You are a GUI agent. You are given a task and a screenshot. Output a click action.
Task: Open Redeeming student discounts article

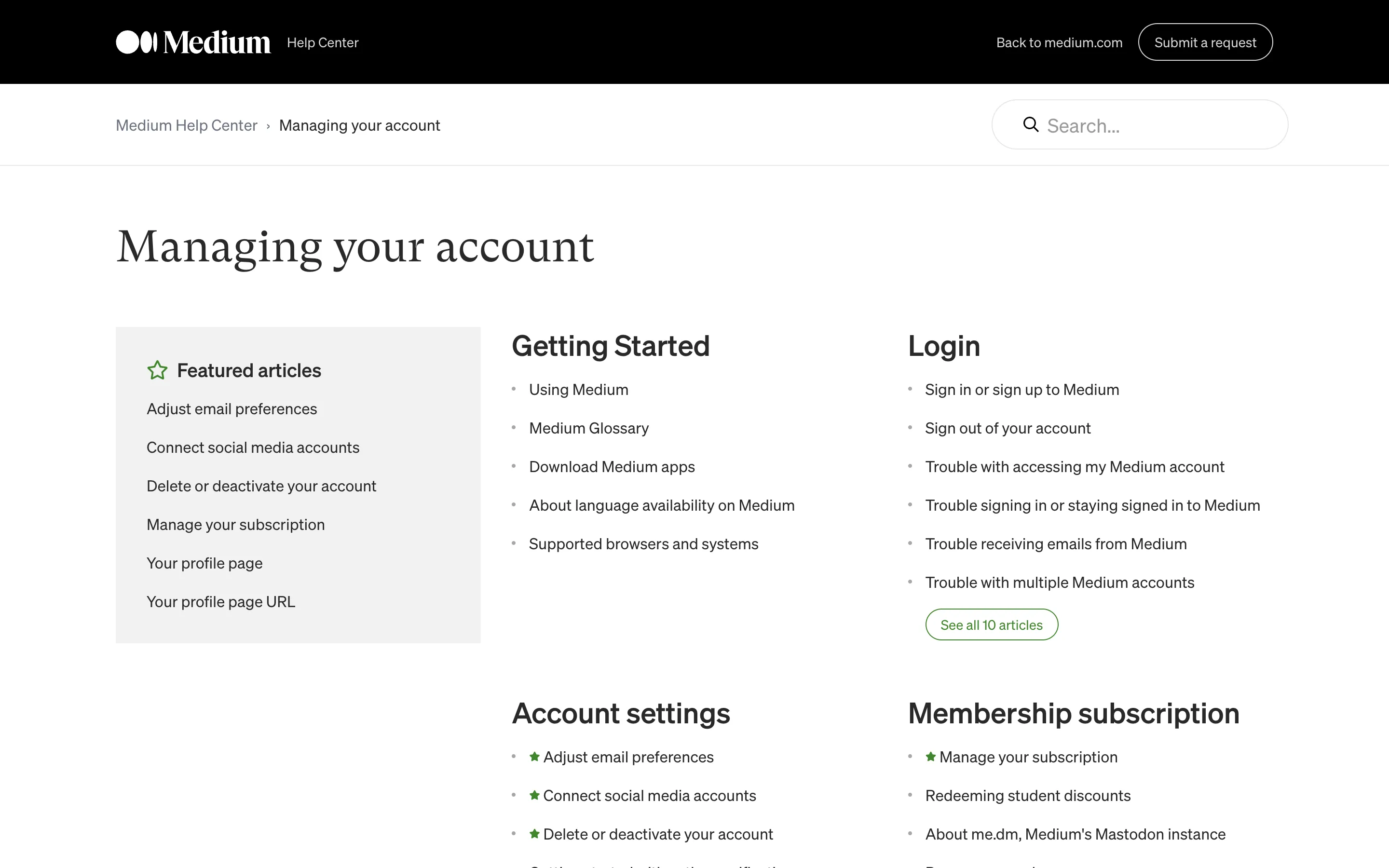1027,796
